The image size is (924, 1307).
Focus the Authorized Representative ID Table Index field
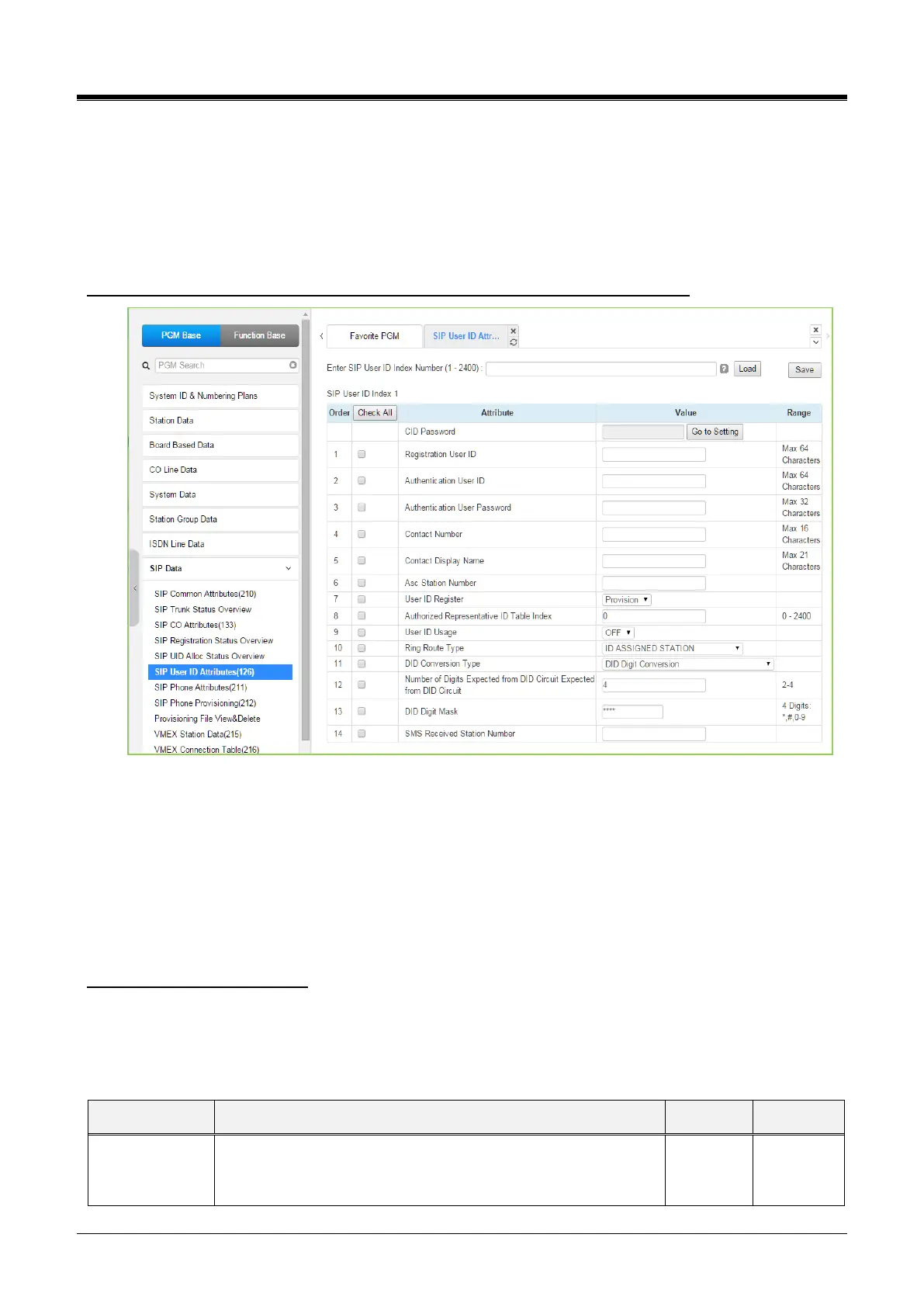[654, 616]
